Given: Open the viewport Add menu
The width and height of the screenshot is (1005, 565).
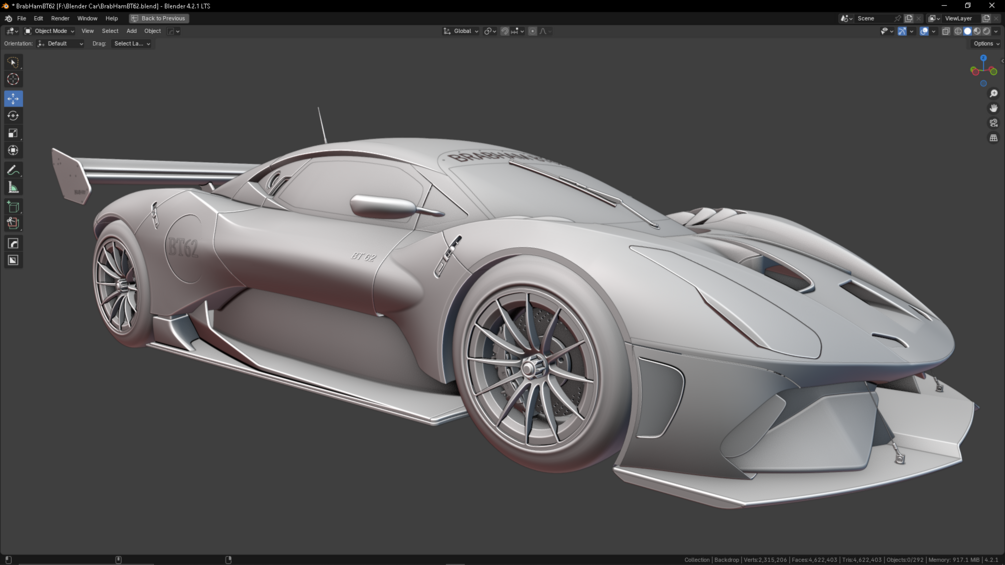Looking at the screenshot, I should [x=131, y=31].
